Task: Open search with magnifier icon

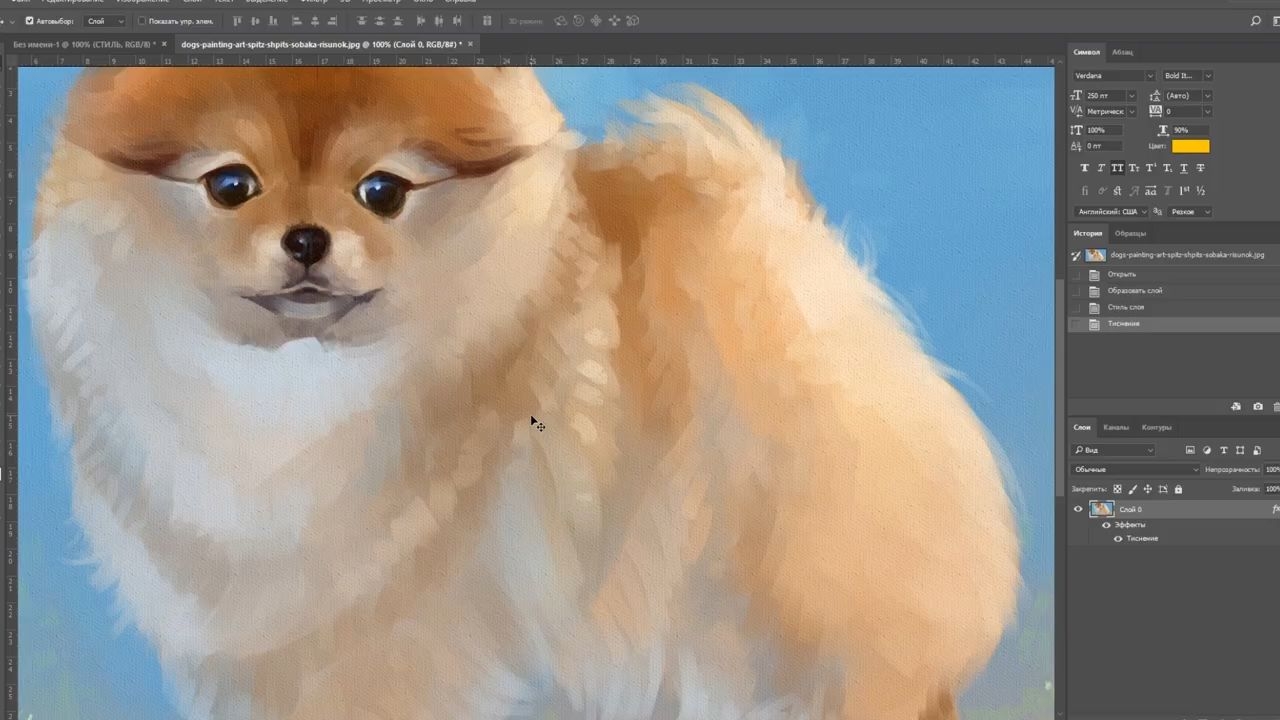Action: (x=1256, y=20)
